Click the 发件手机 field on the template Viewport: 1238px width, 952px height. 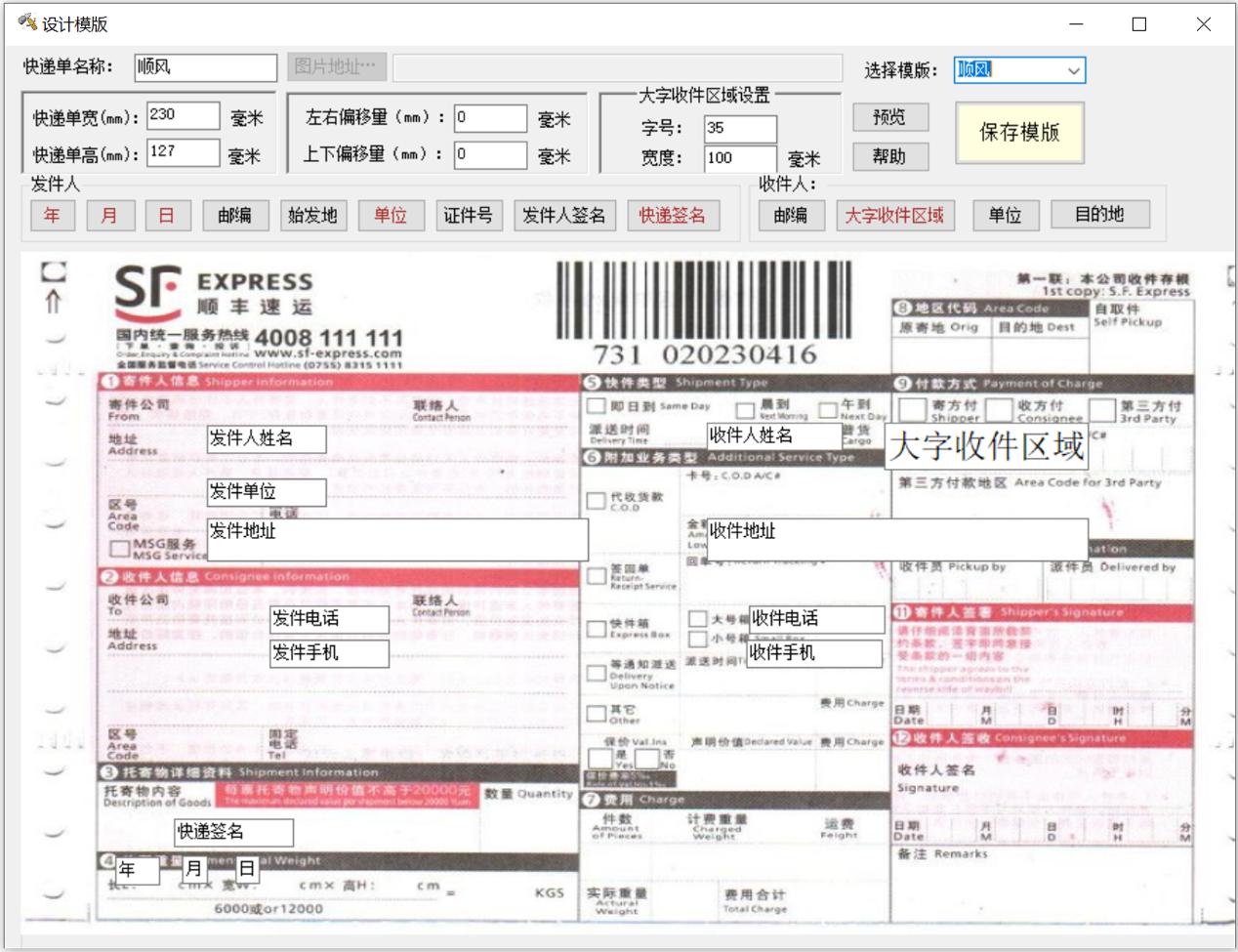(329, 653)
